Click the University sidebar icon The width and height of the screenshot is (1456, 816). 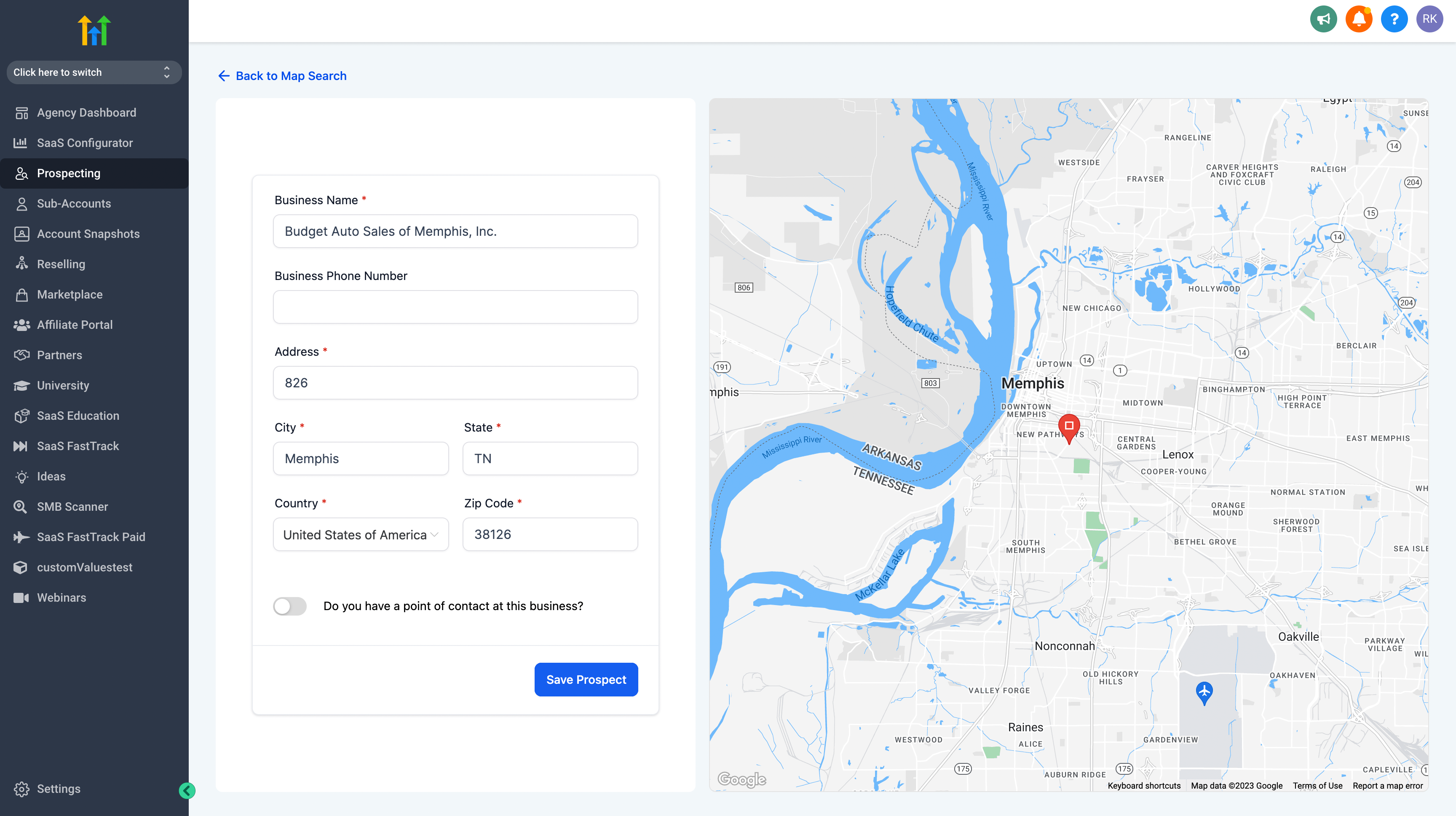21,385
